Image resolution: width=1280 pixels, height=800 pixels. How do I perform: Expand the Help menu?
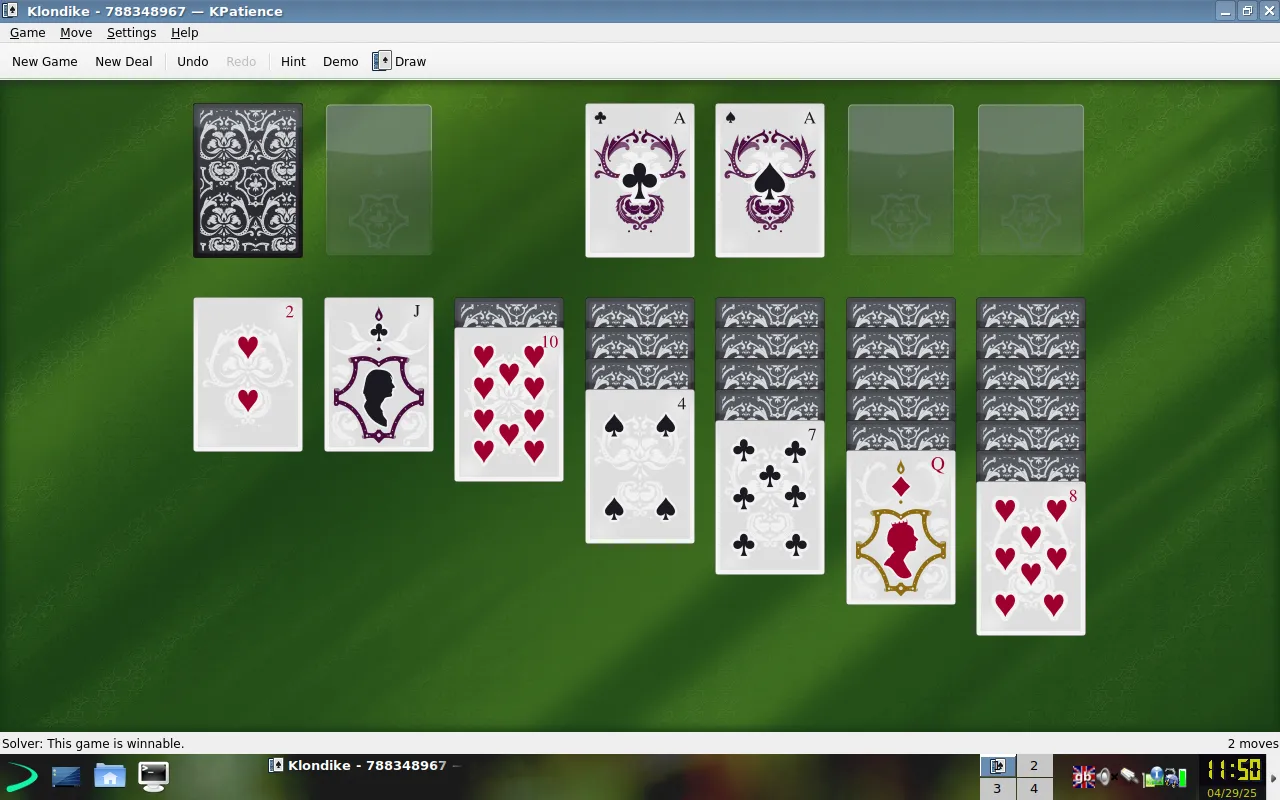click(184, 33)
